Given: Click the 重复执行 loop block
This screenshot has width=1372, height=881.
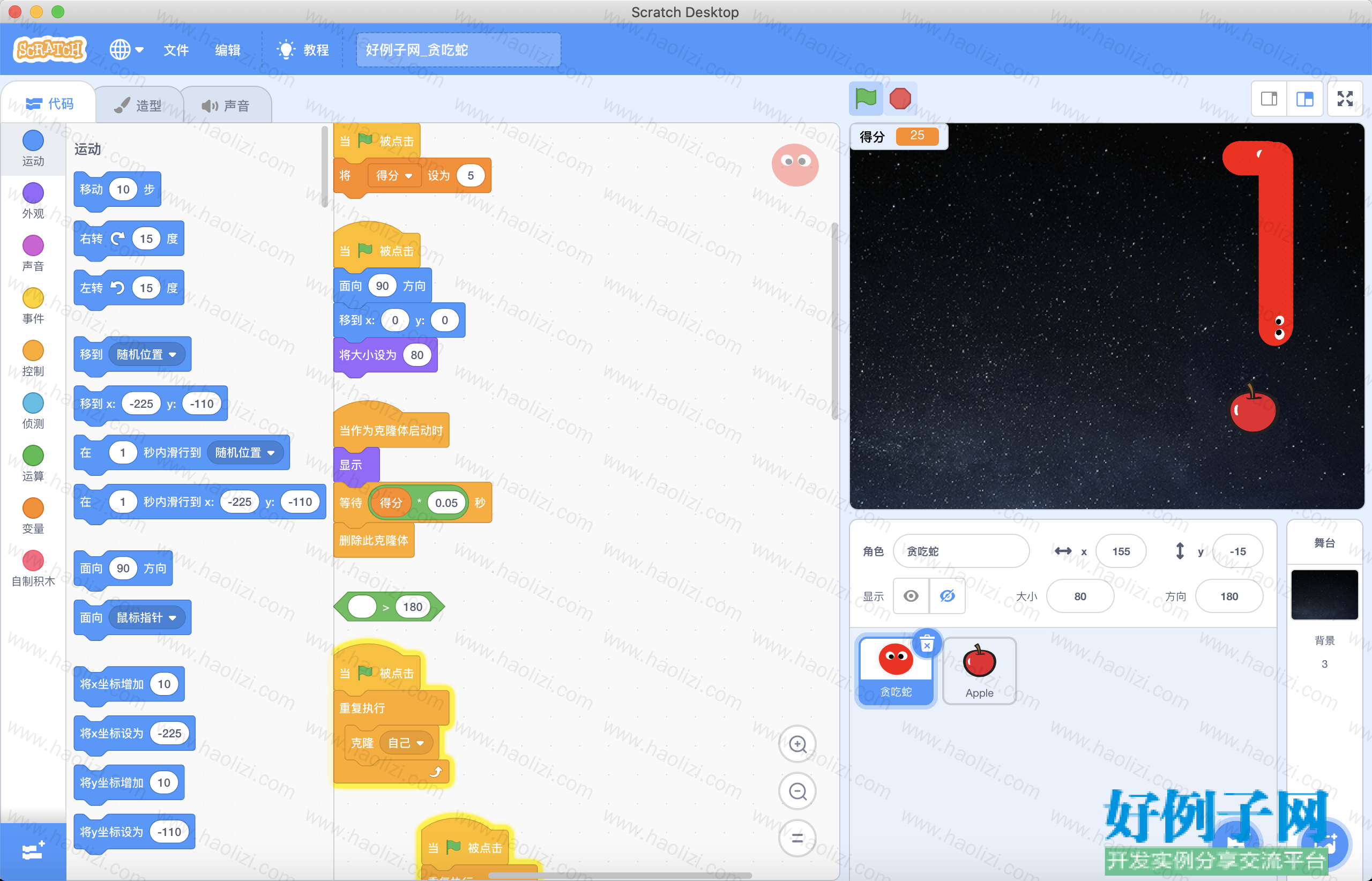Looking at the screenshot, I should pyautogui.click(x=362, y=708).
